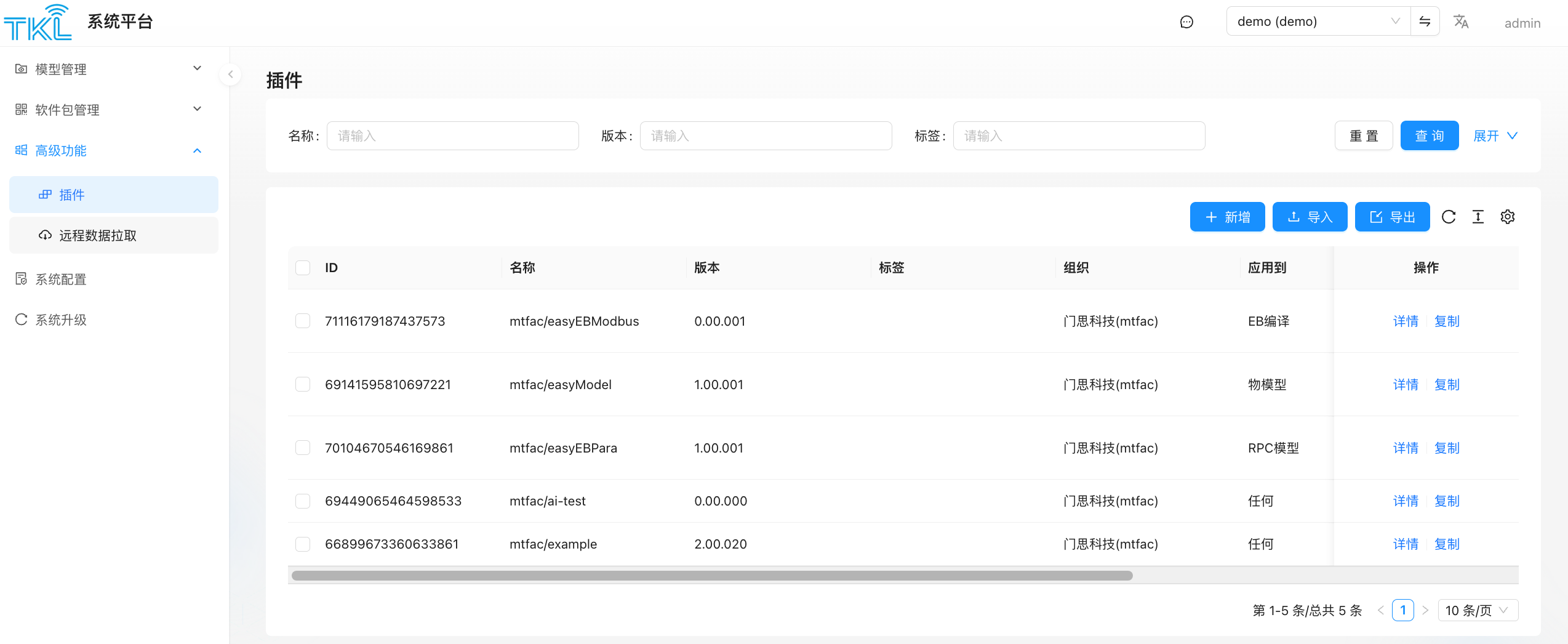Click 复制 for mtfac/easyModel

pyautogui.click(x=1447, y=384)
